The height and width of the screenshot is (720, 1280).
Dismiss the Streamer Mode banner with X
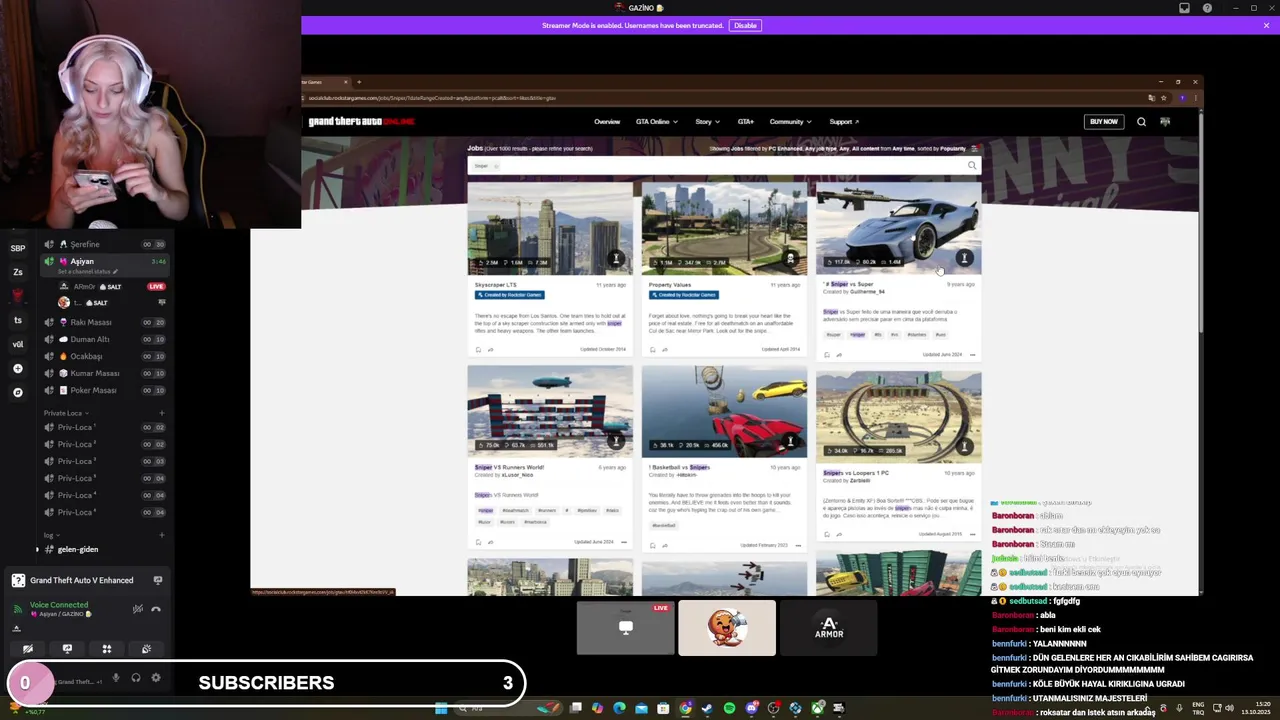(x=1266, y=25)
